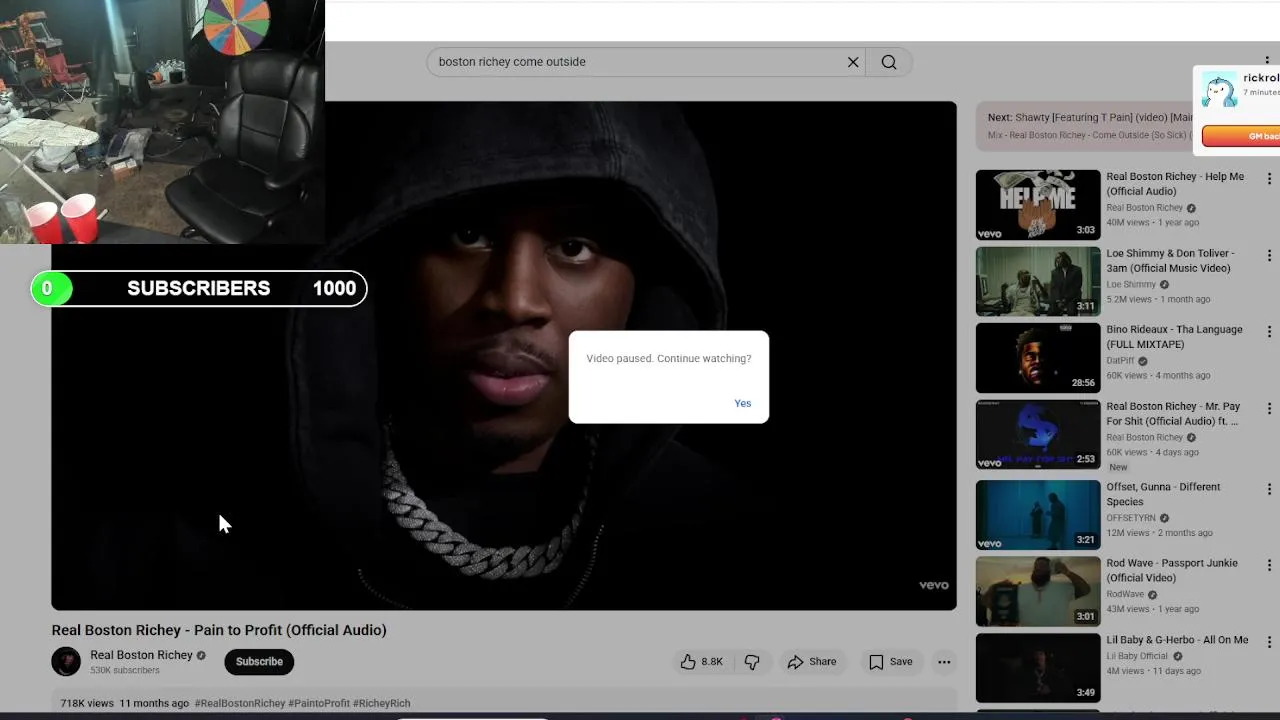Open the more actions ellipsis under the video
This screenshot has height=720, width=1280.
944,662
